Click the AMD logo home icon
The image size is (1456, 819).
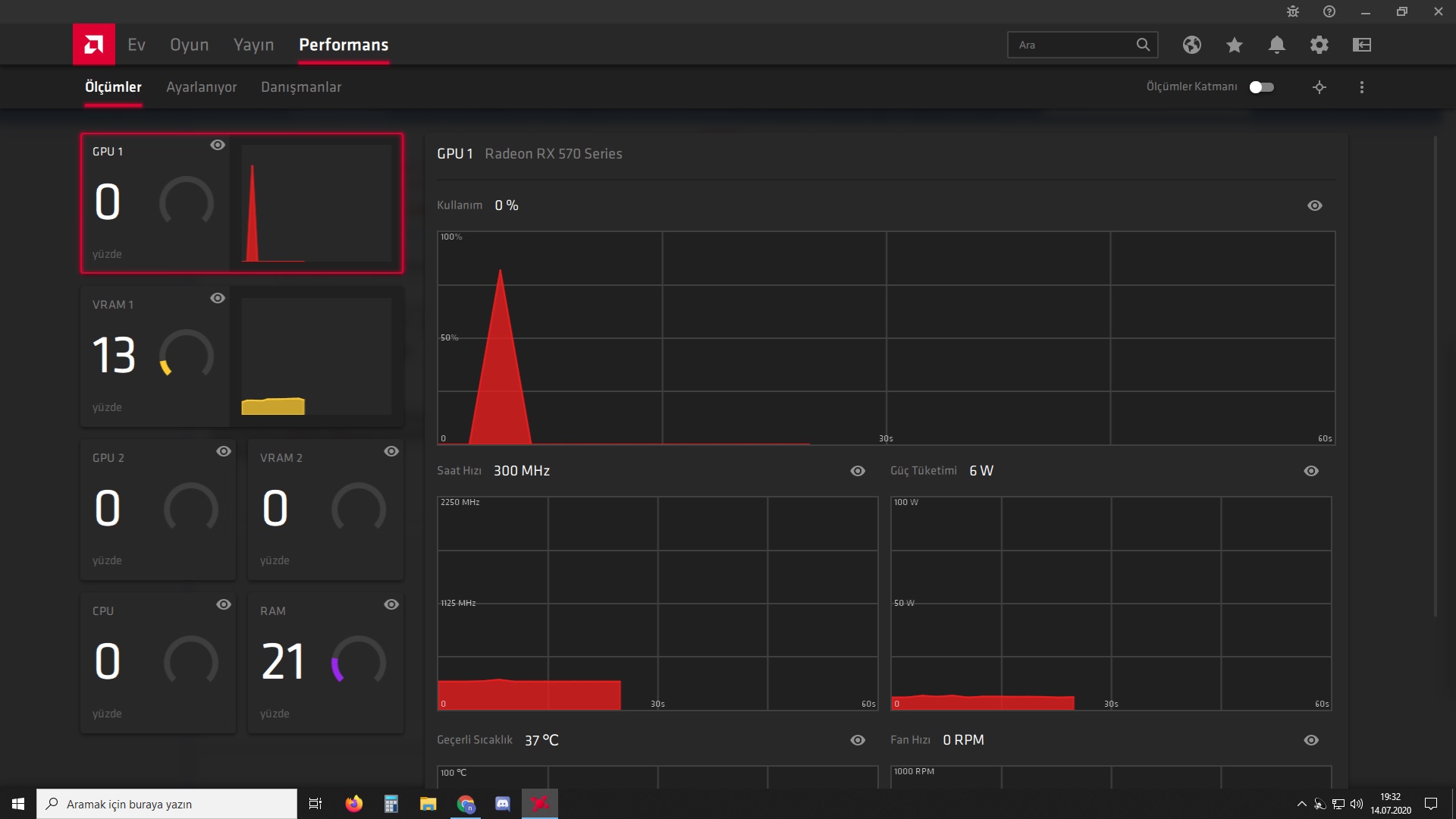coord(93,44)
